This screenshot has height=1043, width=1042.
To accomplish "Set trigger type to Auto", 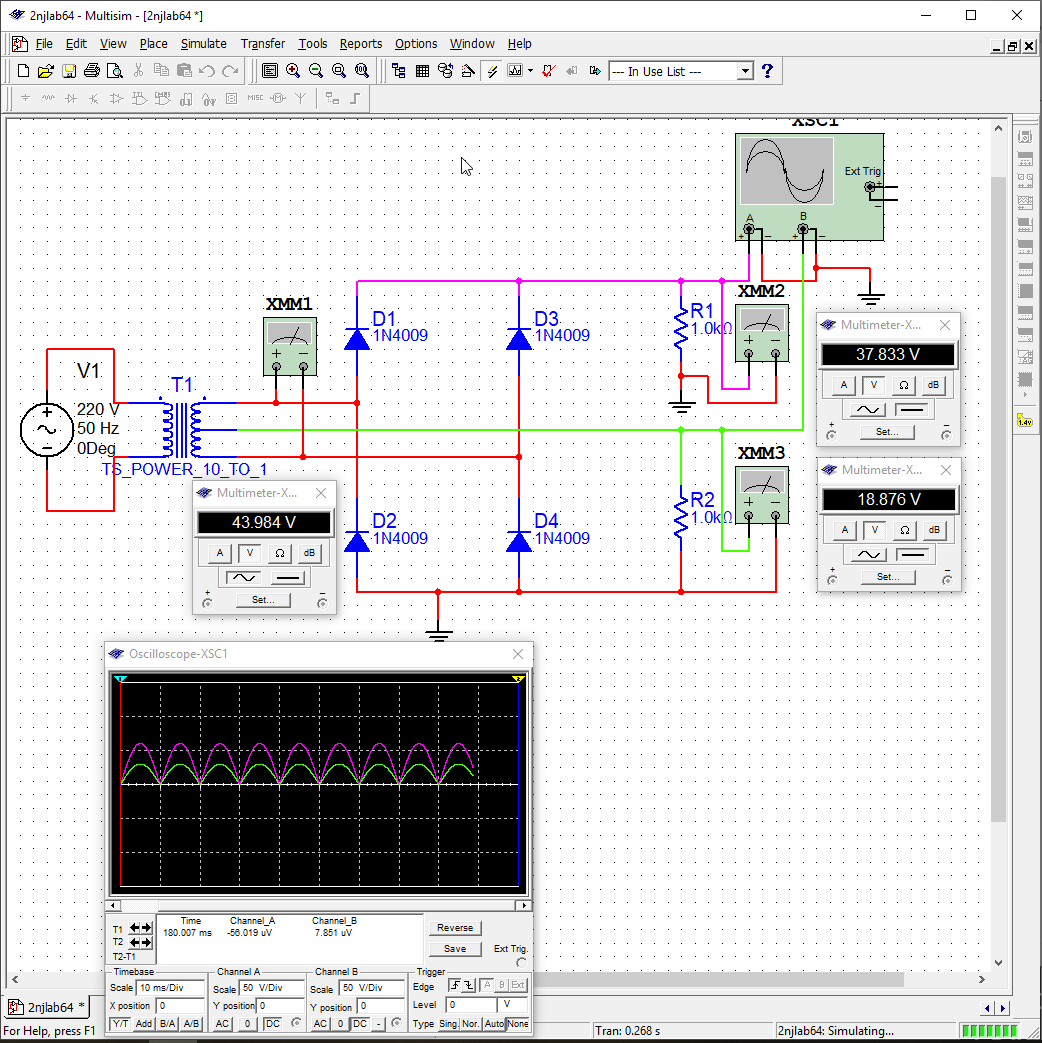I will [x=494, y=1024].
